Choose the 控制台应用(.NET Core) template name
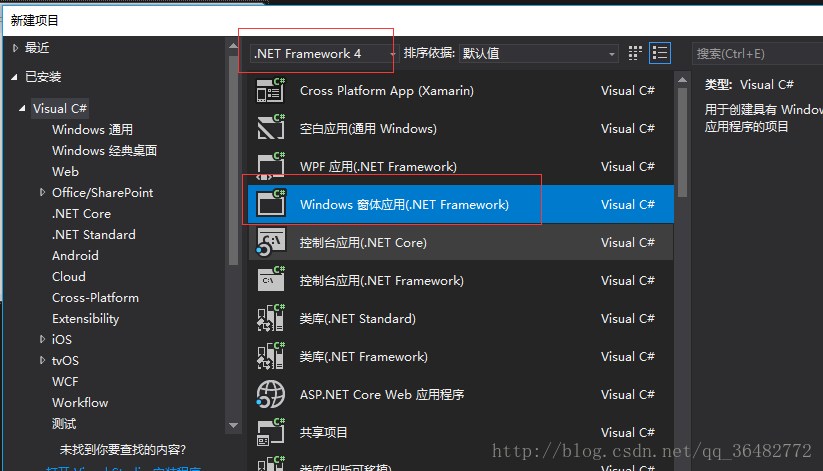 363,242
